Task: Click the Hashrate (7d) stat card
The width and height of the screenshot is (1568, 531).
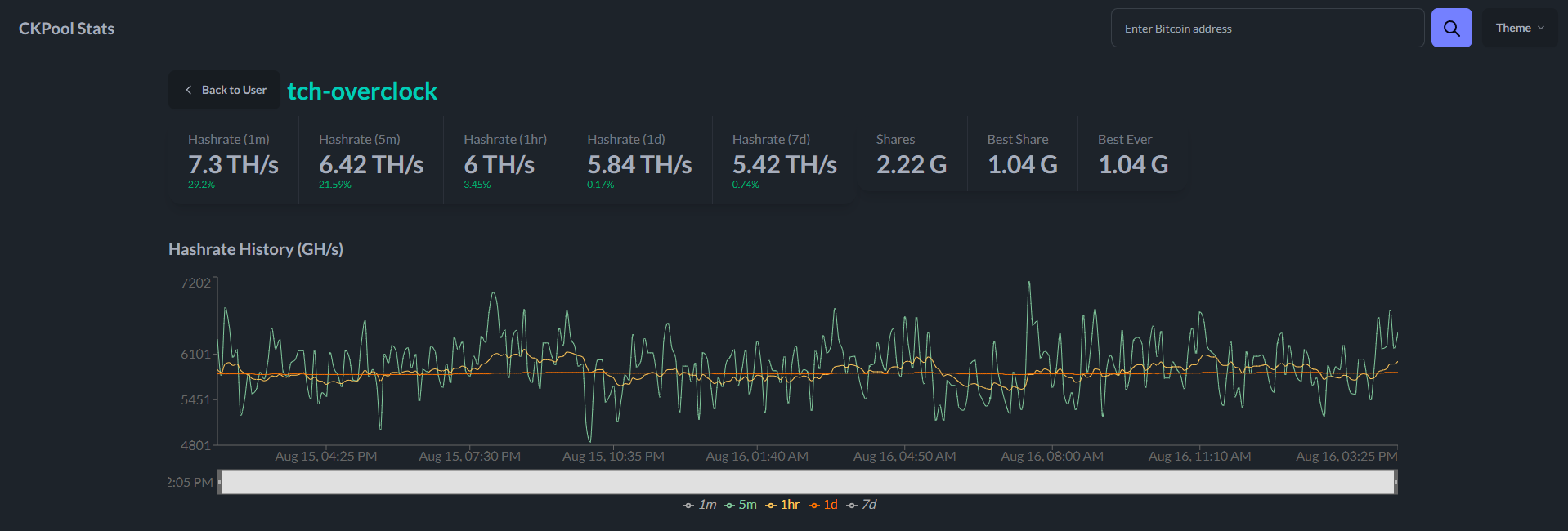Action: (x=783, y=160)
